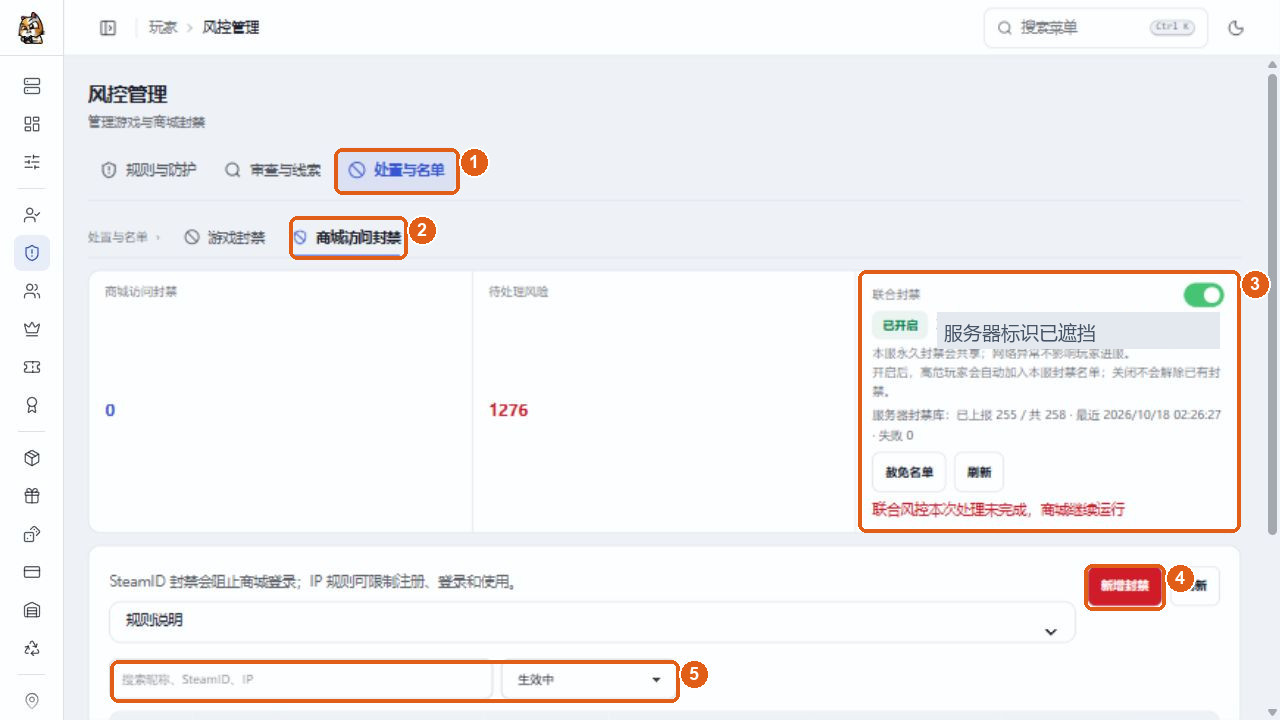The width and height of the screenshot is (1280, 720).
Task: Open the gift sidebar icon
Action: (x=32, y=496)
